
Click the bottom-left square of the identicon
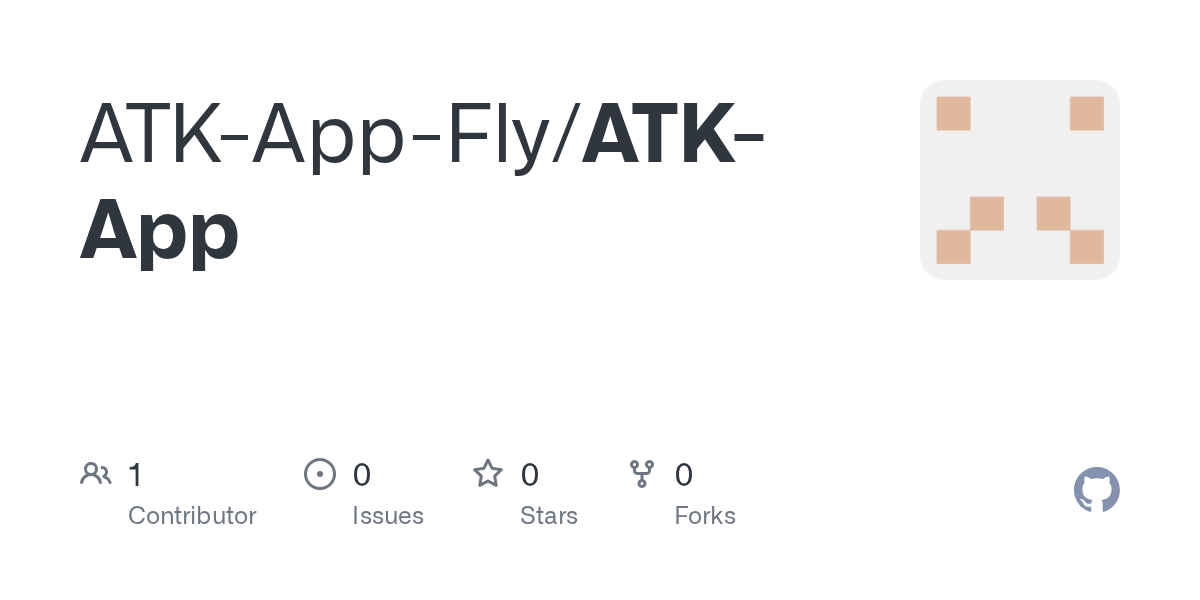click(x=953, y=247)
